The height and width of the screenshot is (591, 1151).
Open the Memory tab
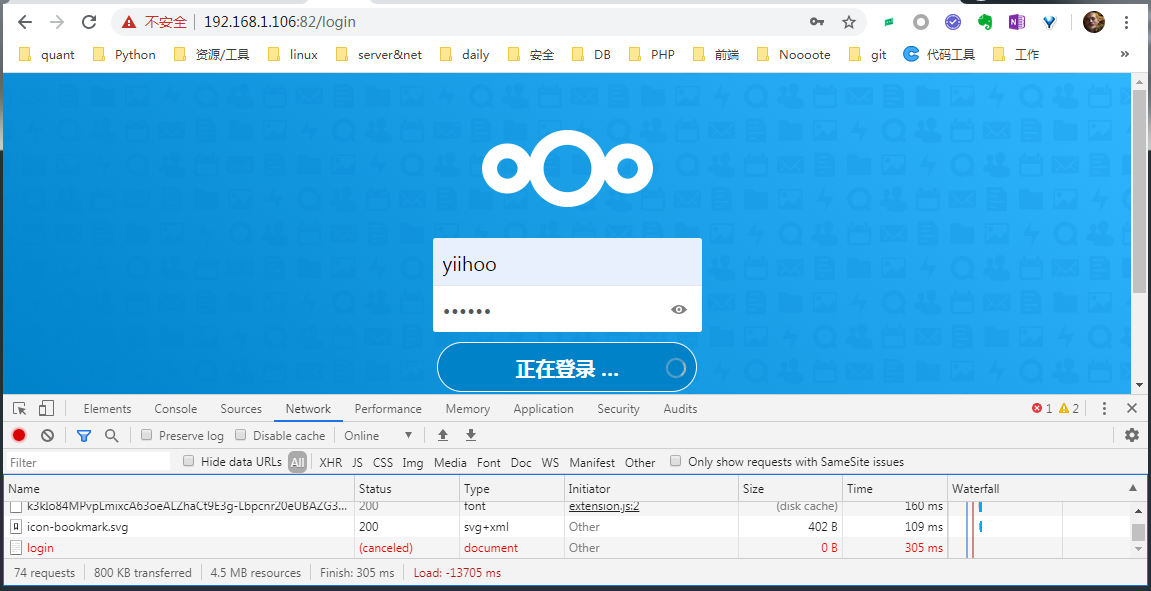[468, 409]
